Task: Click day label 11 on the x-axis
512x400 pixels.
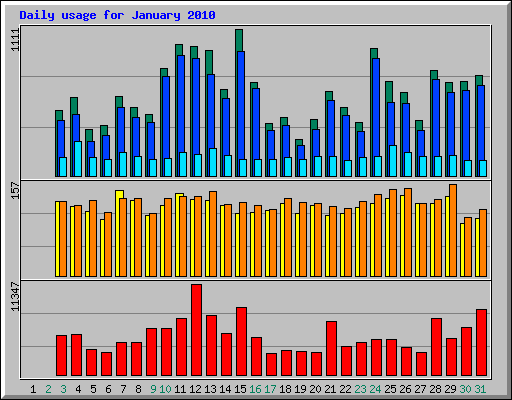Action: coord(180,389)
